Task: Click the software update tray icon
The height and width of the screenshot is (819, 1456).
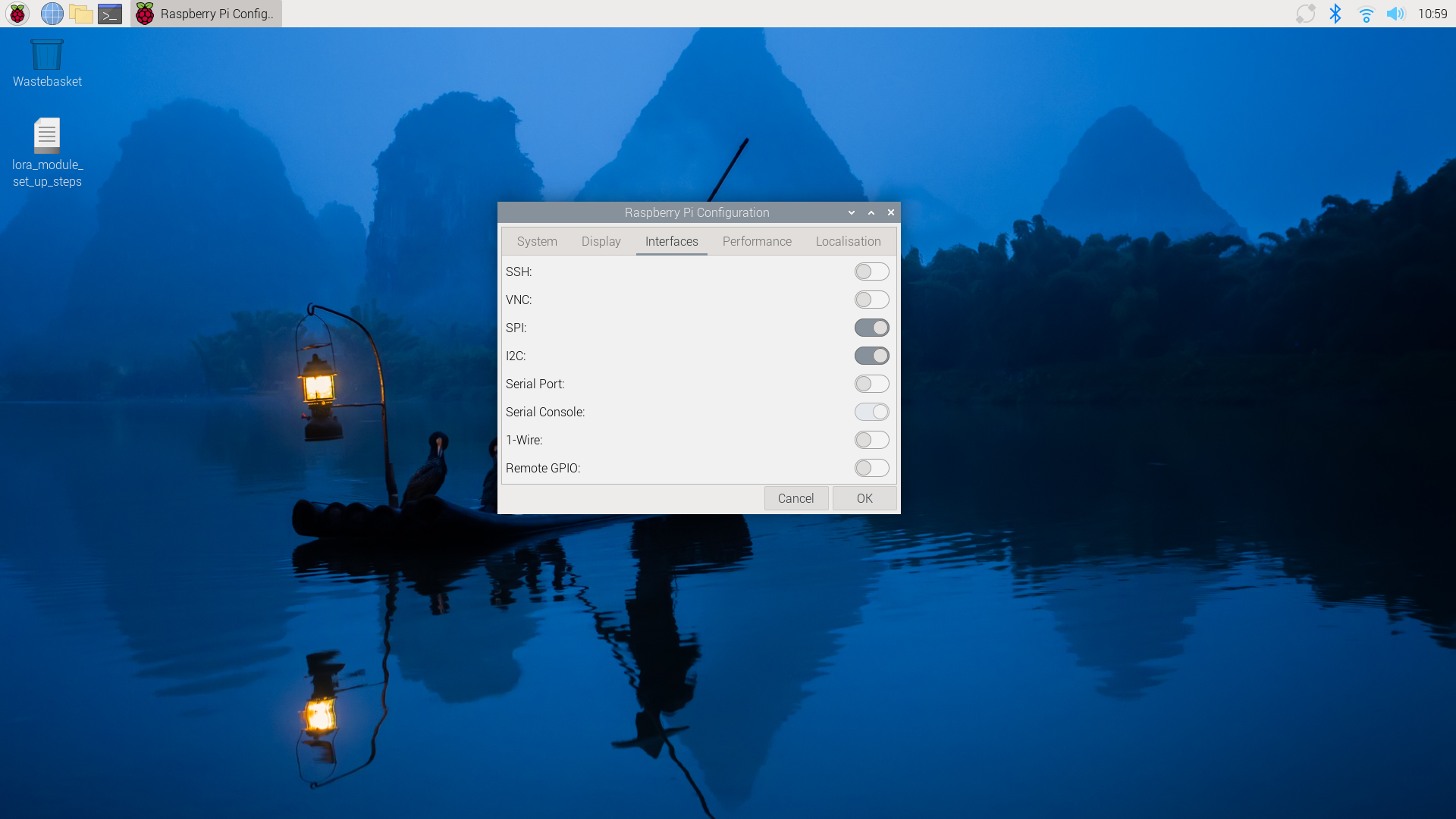Action: tap(1305, 14)
